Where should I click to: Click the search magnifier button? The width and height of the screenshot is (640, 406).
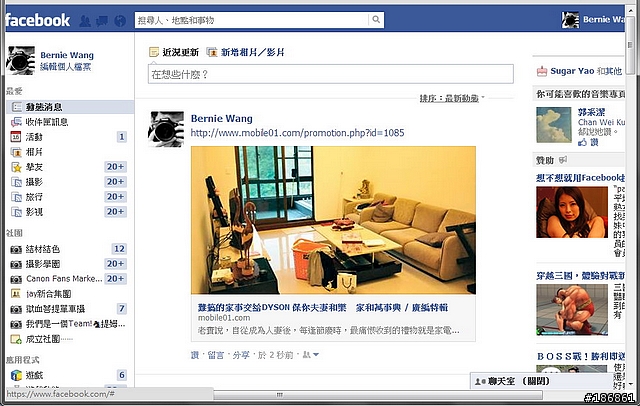pos(376,20)
